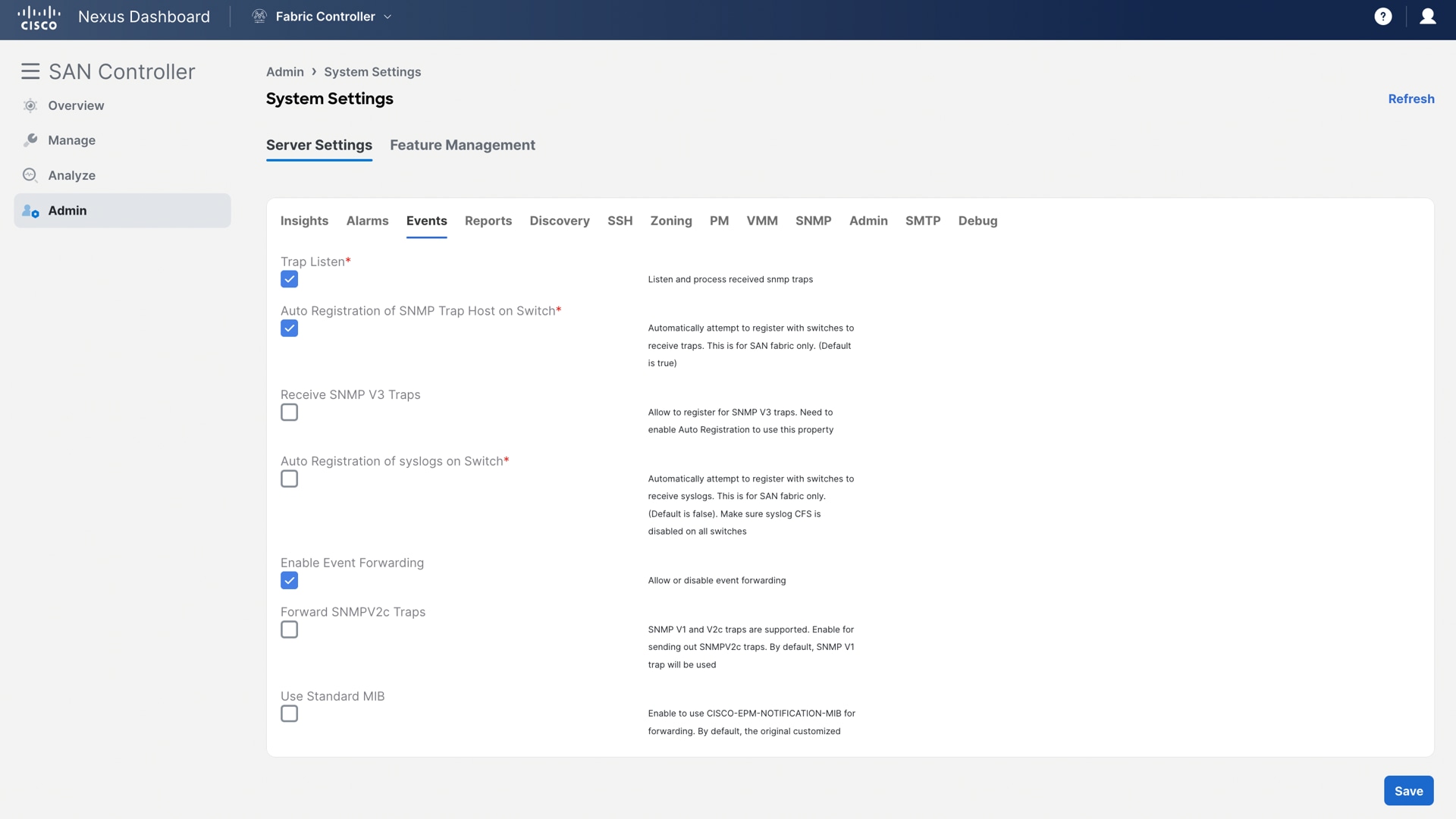This screenshot has width=1456, height=819.
Task: Click the Nexus Dashboard title
Action: pos(144,17)
